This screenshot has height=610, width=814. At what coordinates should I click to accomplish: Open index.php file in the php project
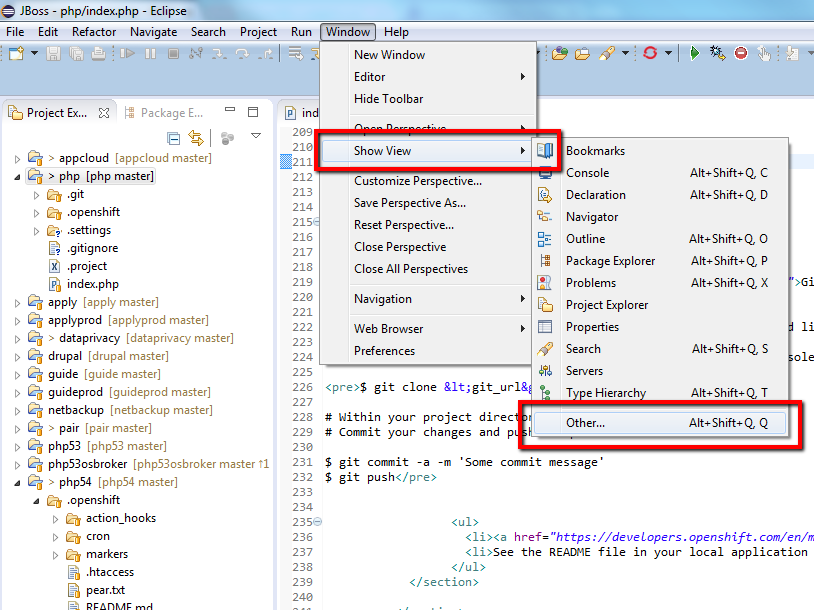click(92, 284)
